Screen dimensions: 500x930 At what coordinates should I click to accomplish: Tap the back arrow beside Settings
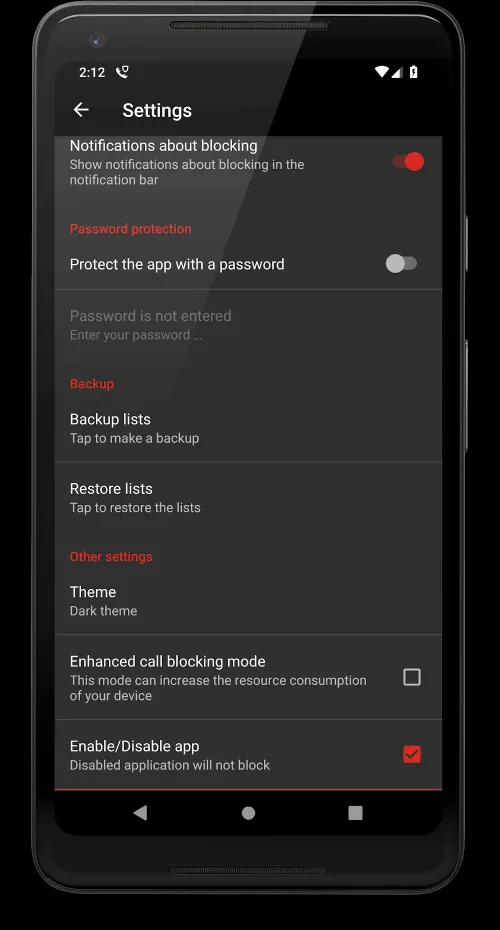pyautogui.click(x=81, y=110)
